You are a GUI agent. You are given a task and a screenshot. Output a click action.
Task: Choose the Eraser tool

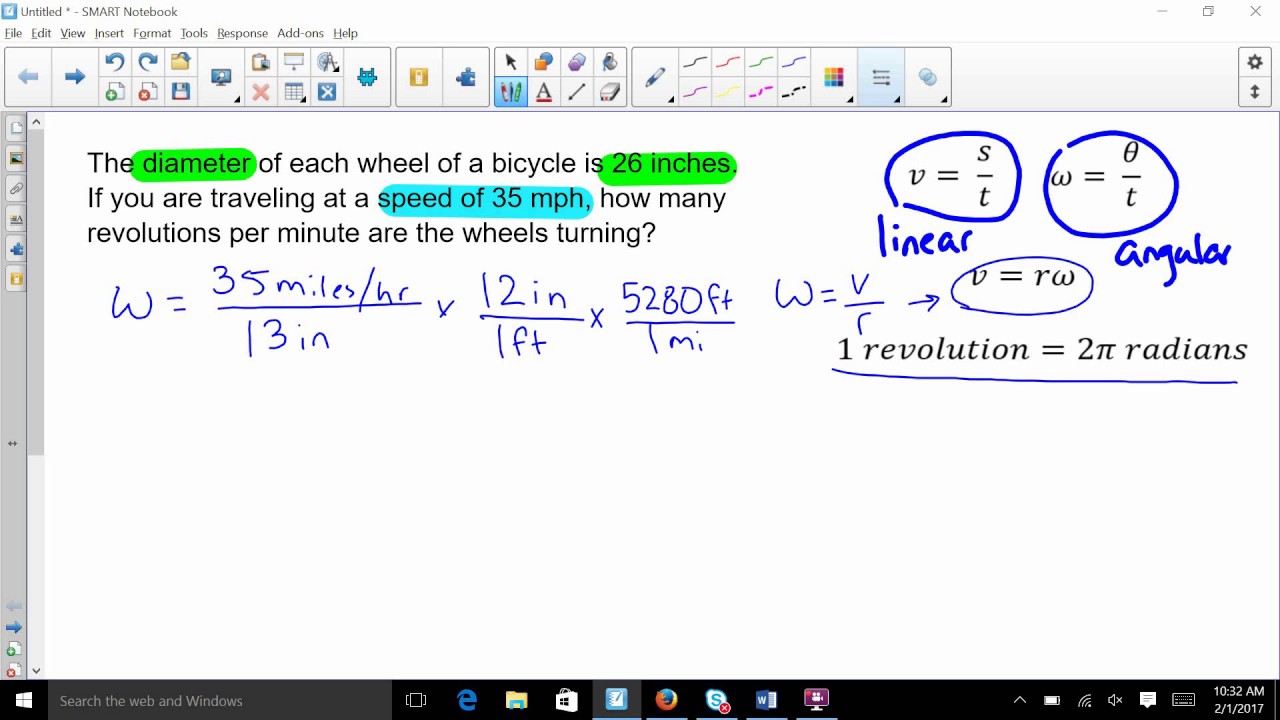pos(610,92)
